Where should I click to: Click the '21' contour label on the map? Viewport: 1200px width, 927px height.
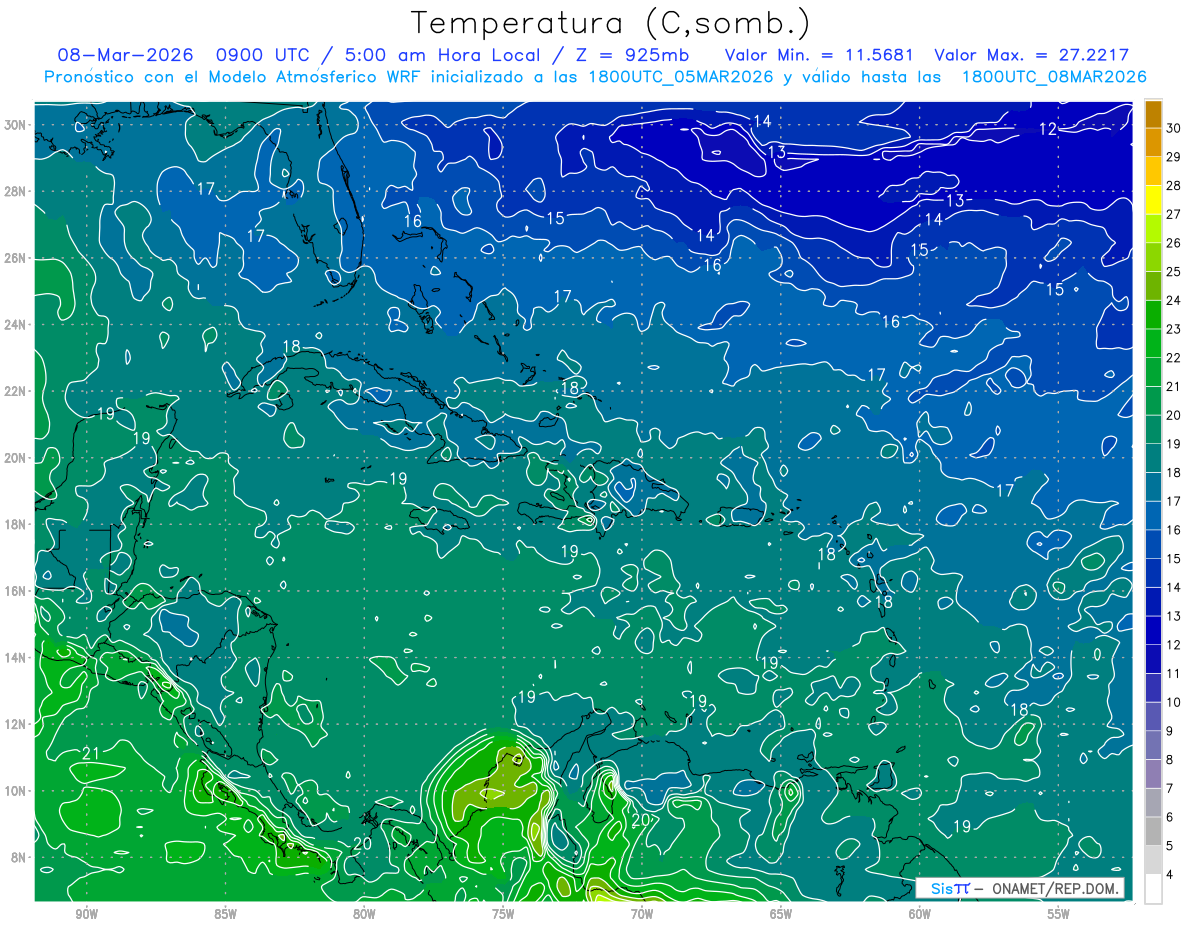(x=91, y=753)
